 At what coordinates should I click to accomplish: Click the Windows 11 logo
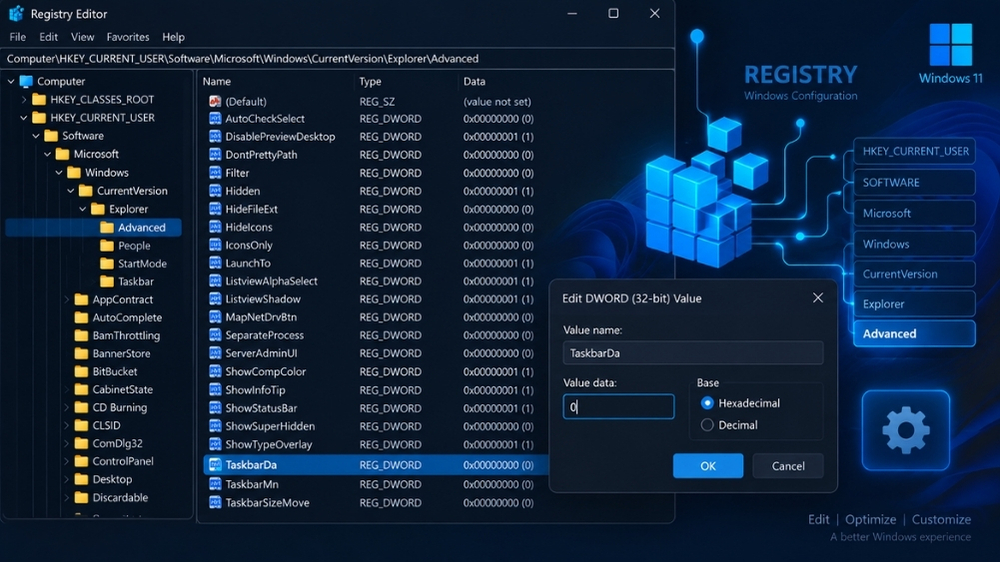[950, 45]
